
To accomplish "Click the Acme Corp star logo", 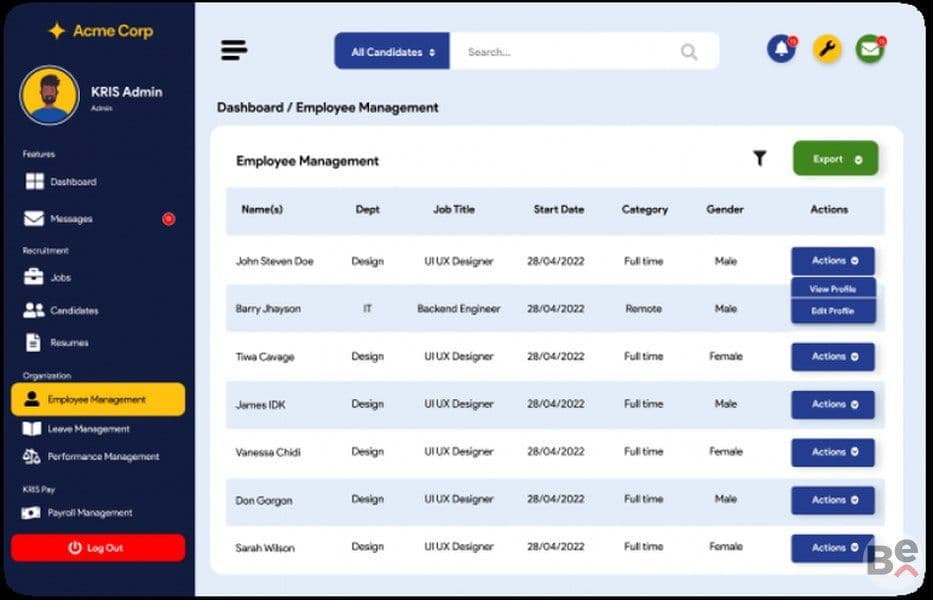I will (x=57, y=30).
